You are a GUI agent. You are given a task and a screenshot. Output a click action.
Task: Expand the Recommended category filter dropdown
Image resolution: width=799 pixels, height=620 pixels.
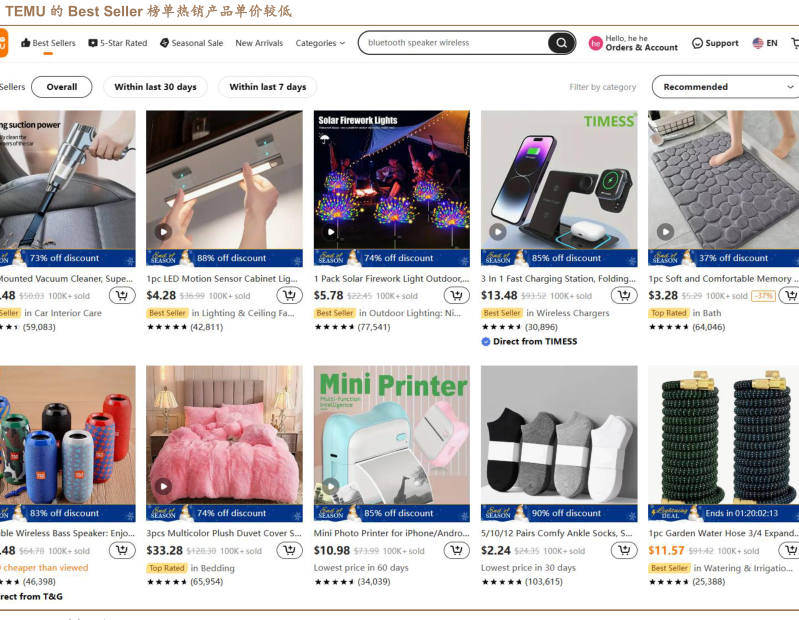click(726, 87)
